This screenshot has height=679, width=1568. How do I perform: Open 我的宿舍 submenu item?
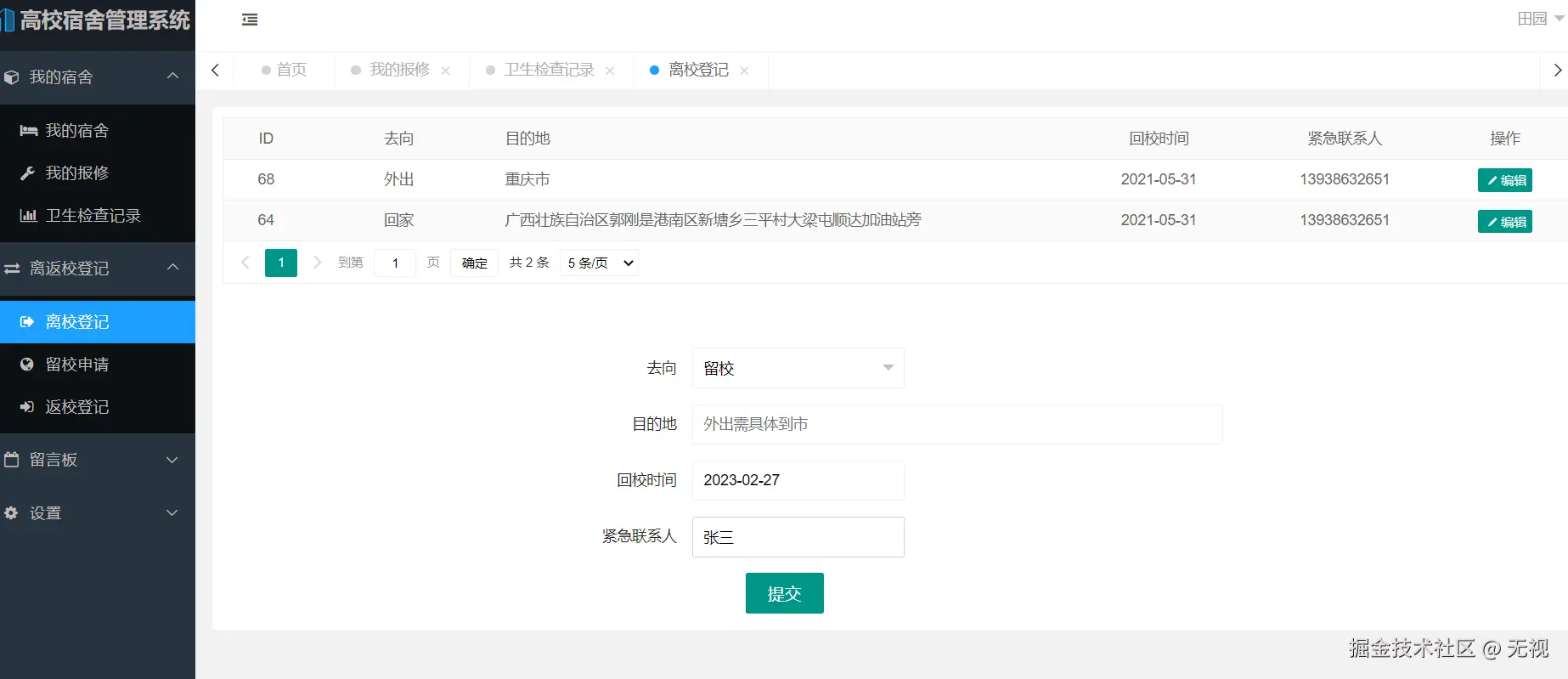(x=98, y=131)
